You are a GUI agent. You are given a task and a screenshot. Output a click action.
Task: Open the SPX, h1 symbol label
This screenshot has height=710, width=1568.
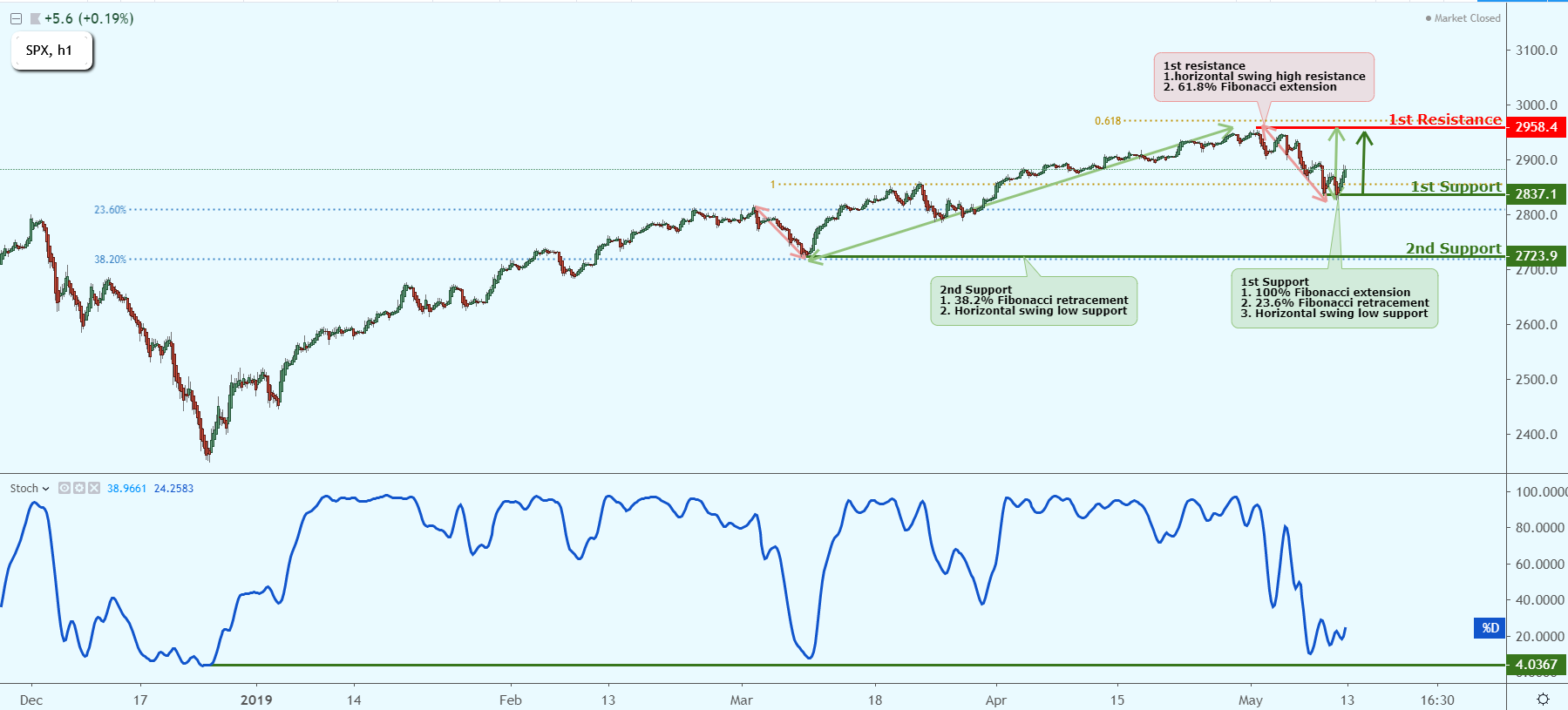tap(51, 51)
